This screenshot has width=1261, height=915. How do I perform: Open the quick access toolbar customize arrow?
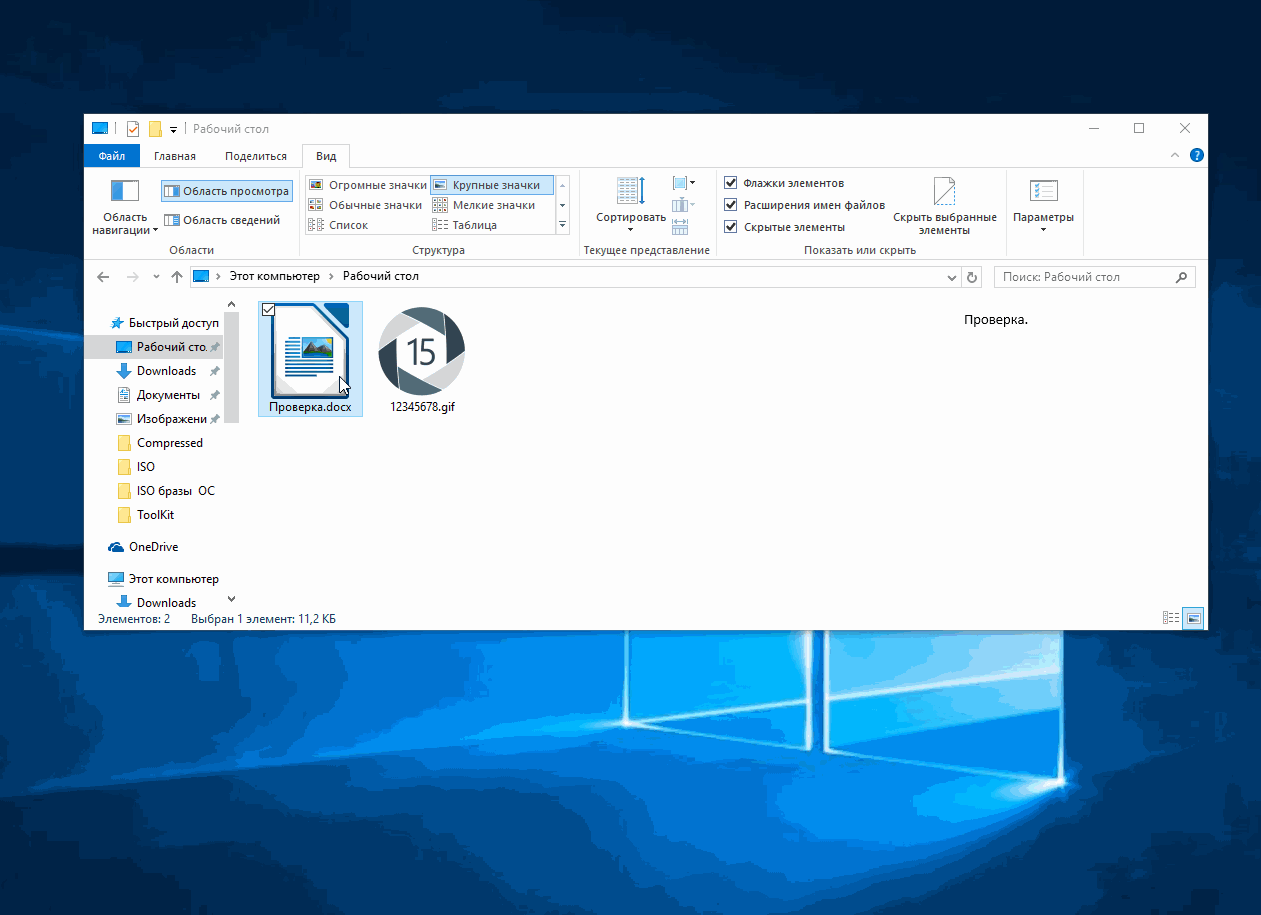(x=173, y=129)
